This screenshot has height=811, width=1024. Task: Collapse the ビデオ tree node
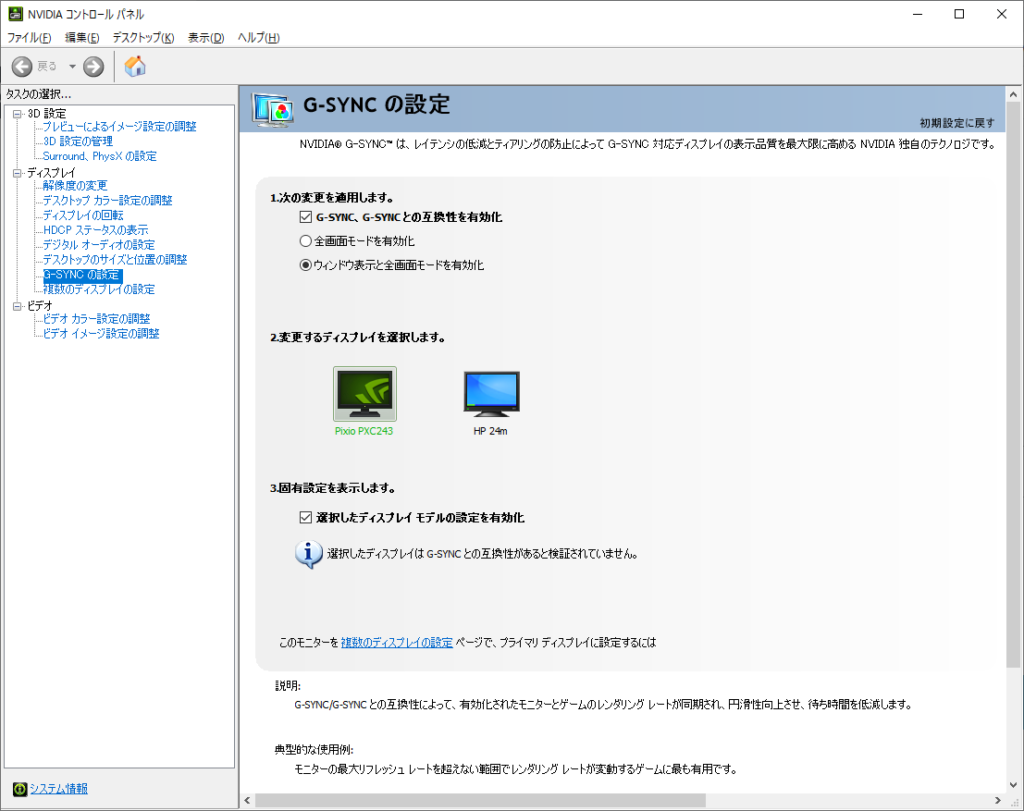tap(17, 306)
